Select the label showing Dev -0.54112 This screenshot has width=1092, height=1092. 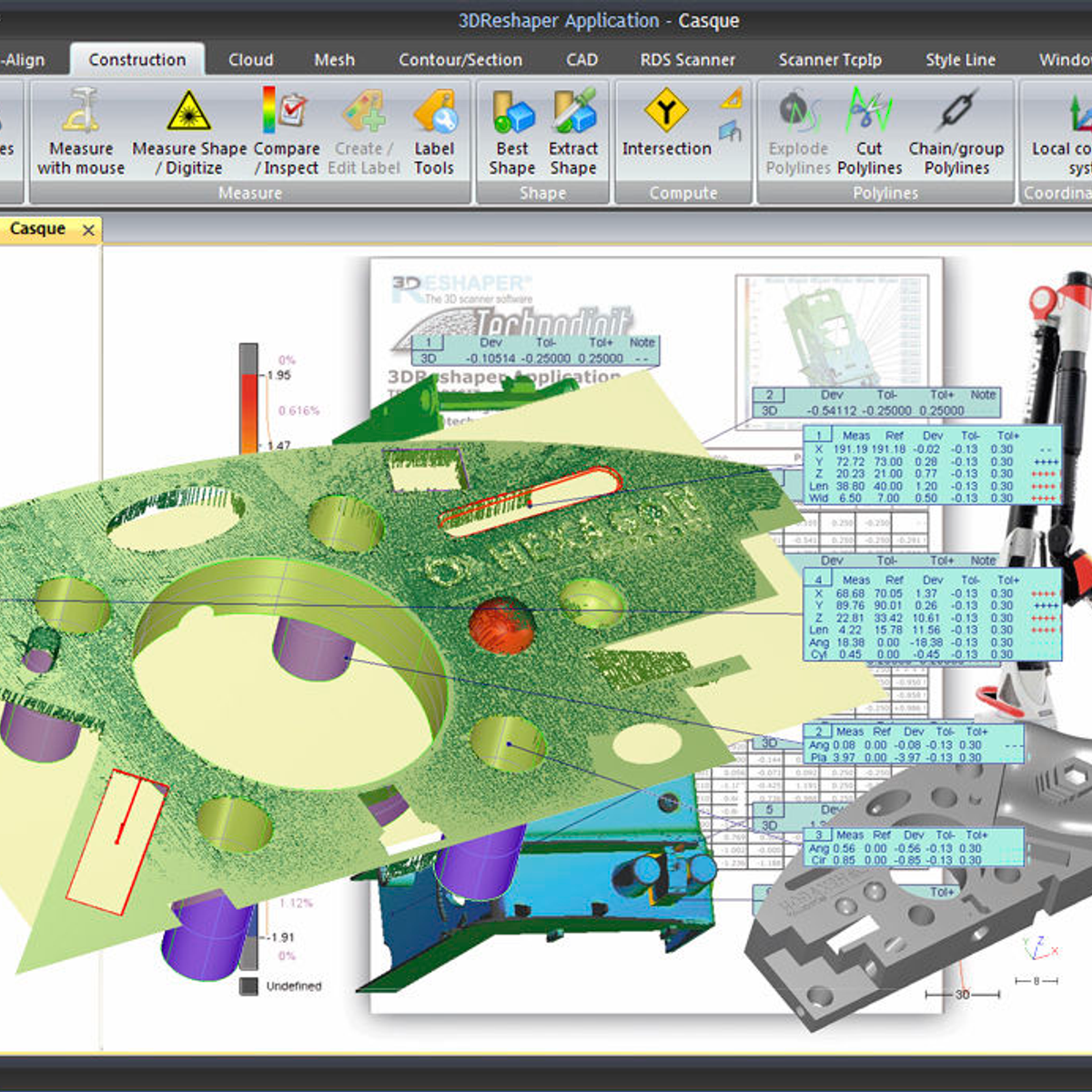tap(876, 403)
